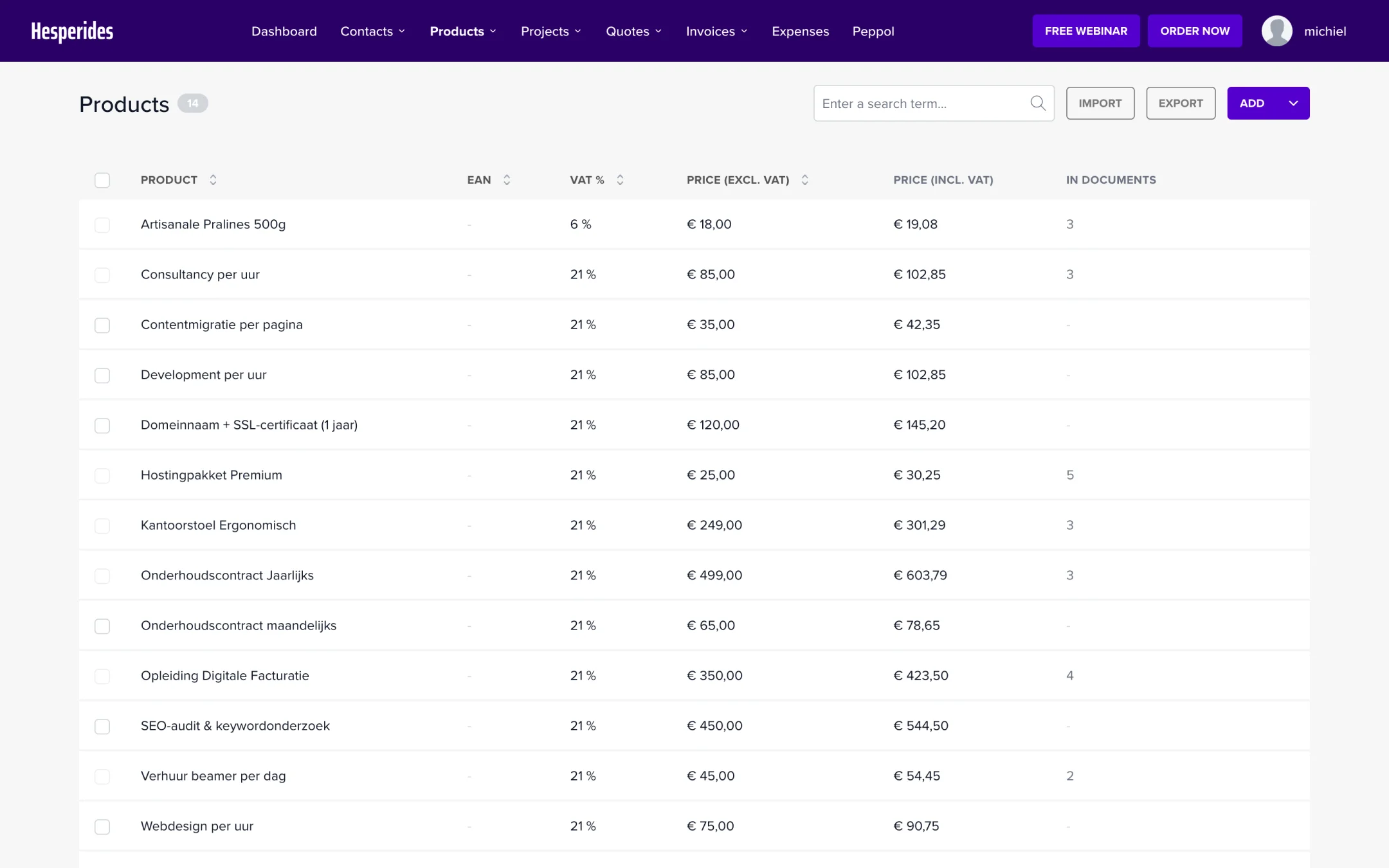Select the Webdesign per uur checkbox
The image size is (1389, 868).
[102, 826]
